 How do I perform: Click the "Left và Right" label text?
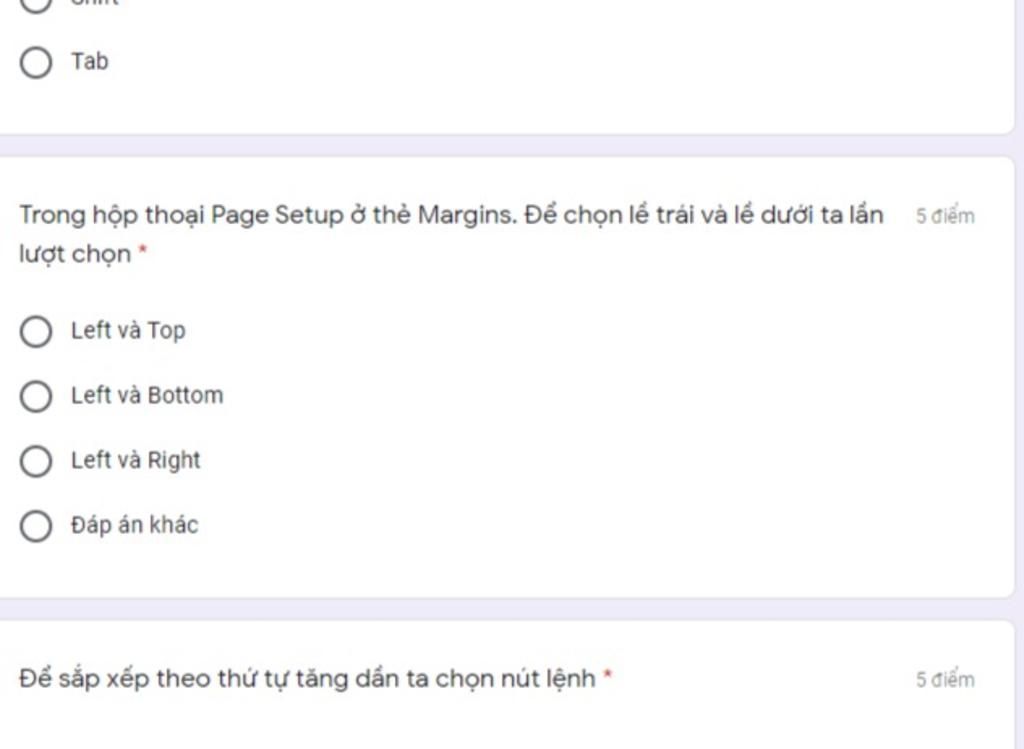pos(136,461)
